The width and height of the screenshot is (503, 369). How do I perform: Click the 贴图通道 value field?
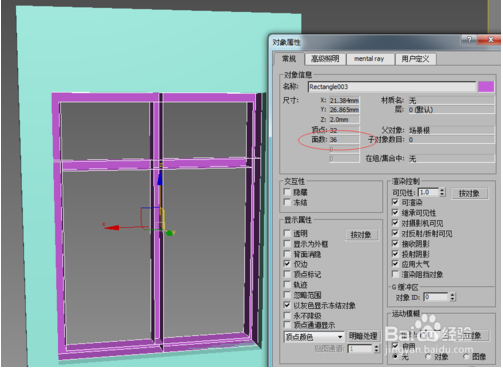click(360, 349)
